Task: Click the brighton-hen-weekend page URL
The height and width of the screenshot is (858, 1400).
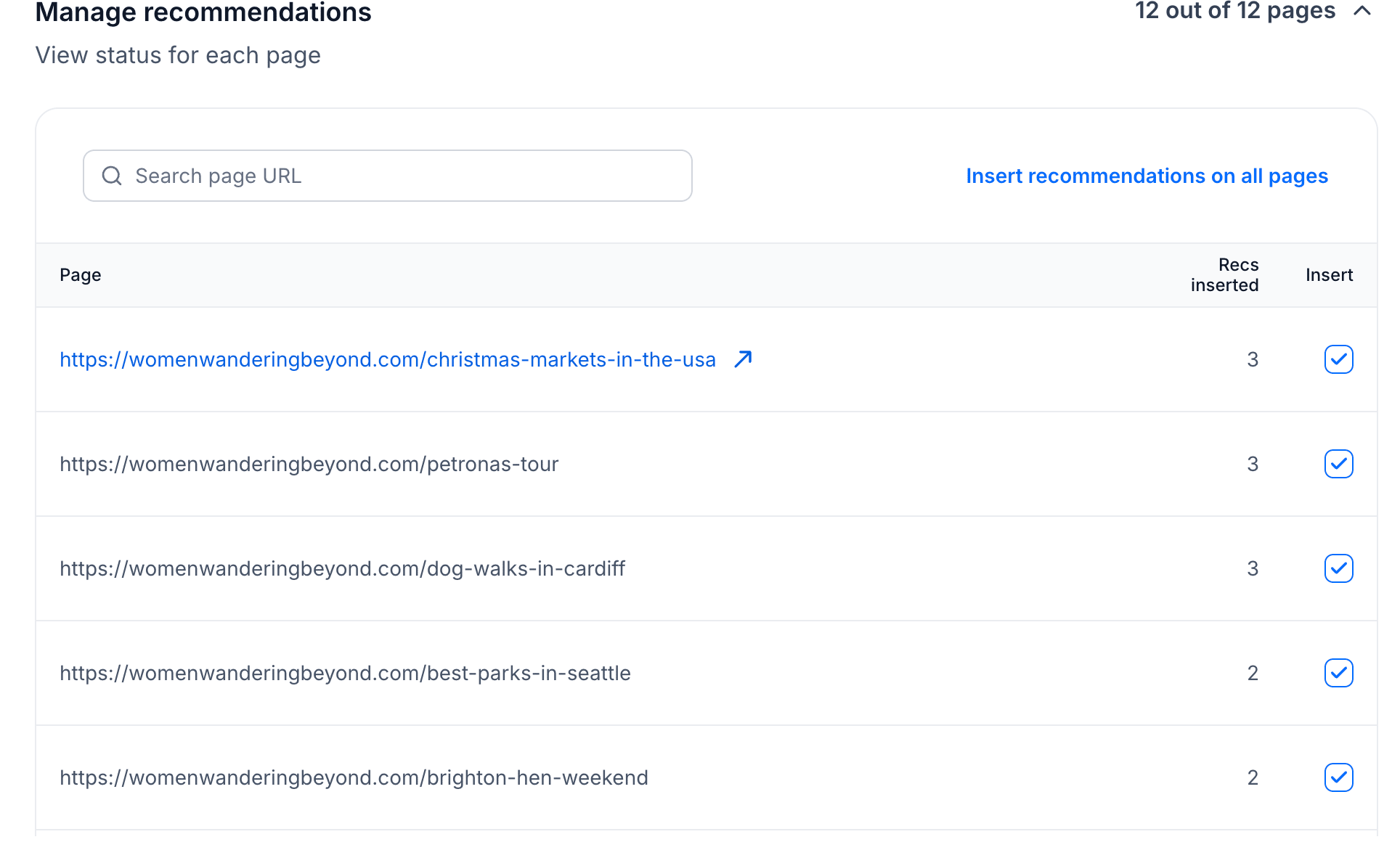Action: pyautogui.click(x=354, y=777)
